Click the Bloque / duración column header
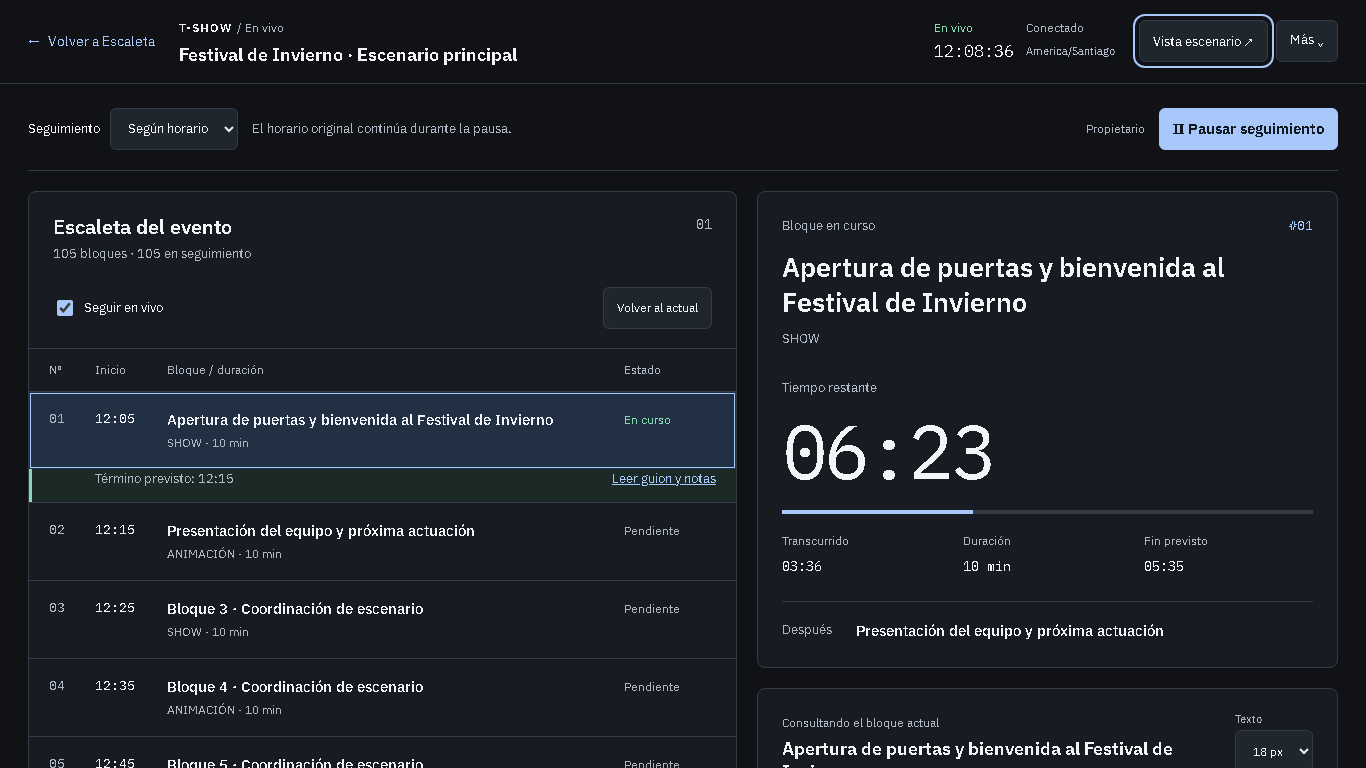1366x768 pixels. (x=215, y=370)
